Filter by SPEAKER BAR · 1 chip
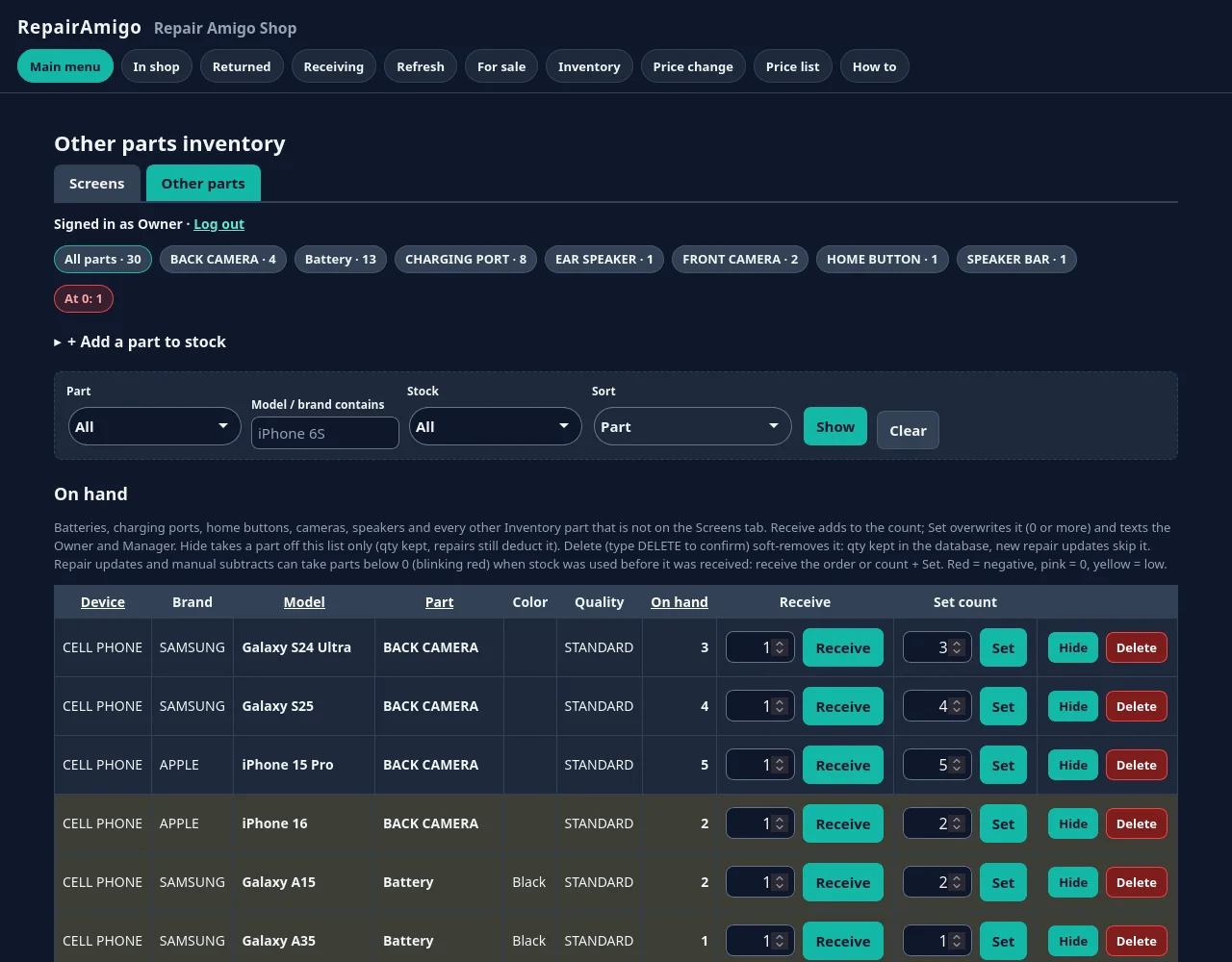1232x962 pixels. pyautogui.click(x=1016, y=259)
